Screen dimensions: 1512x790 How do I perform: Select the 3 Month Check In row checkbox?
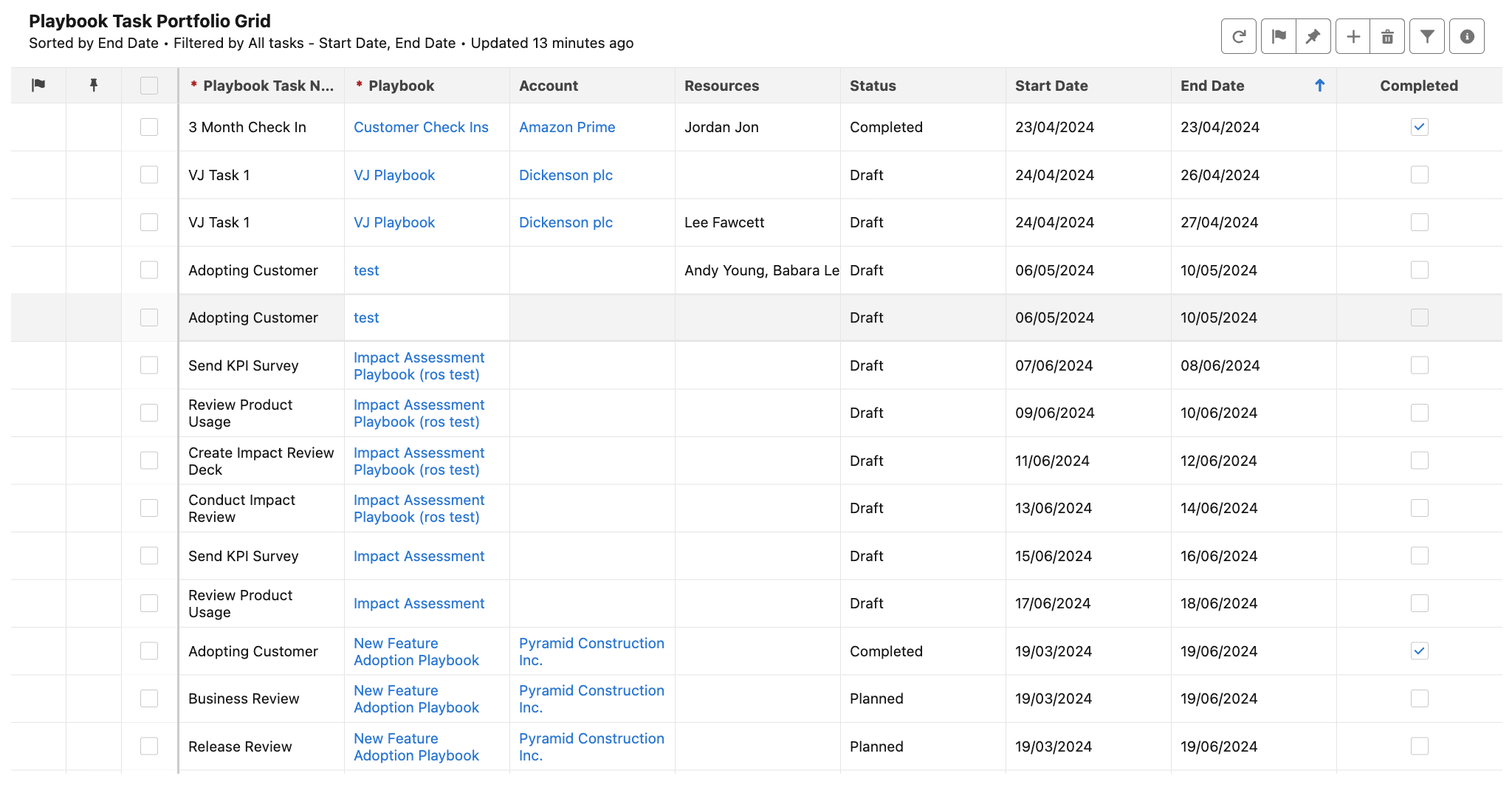point(149,127)
